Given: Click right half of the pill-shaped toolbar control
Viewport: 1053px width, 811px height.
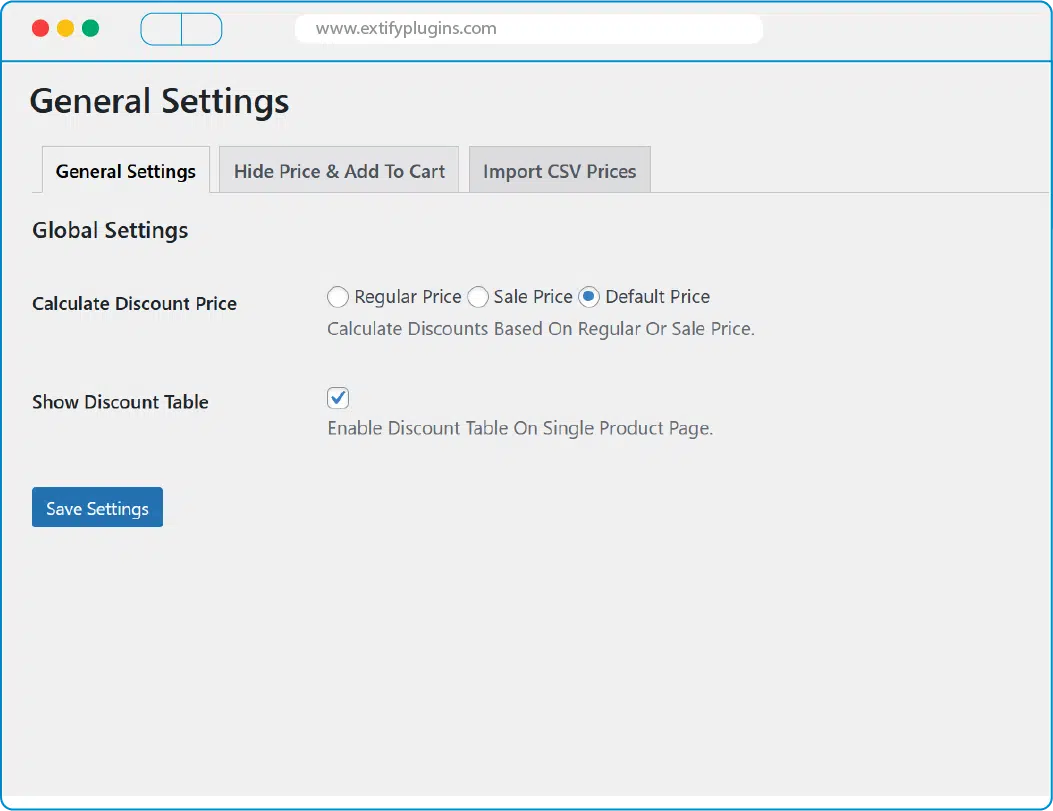Looking at the screenshot, I should 201,29.
